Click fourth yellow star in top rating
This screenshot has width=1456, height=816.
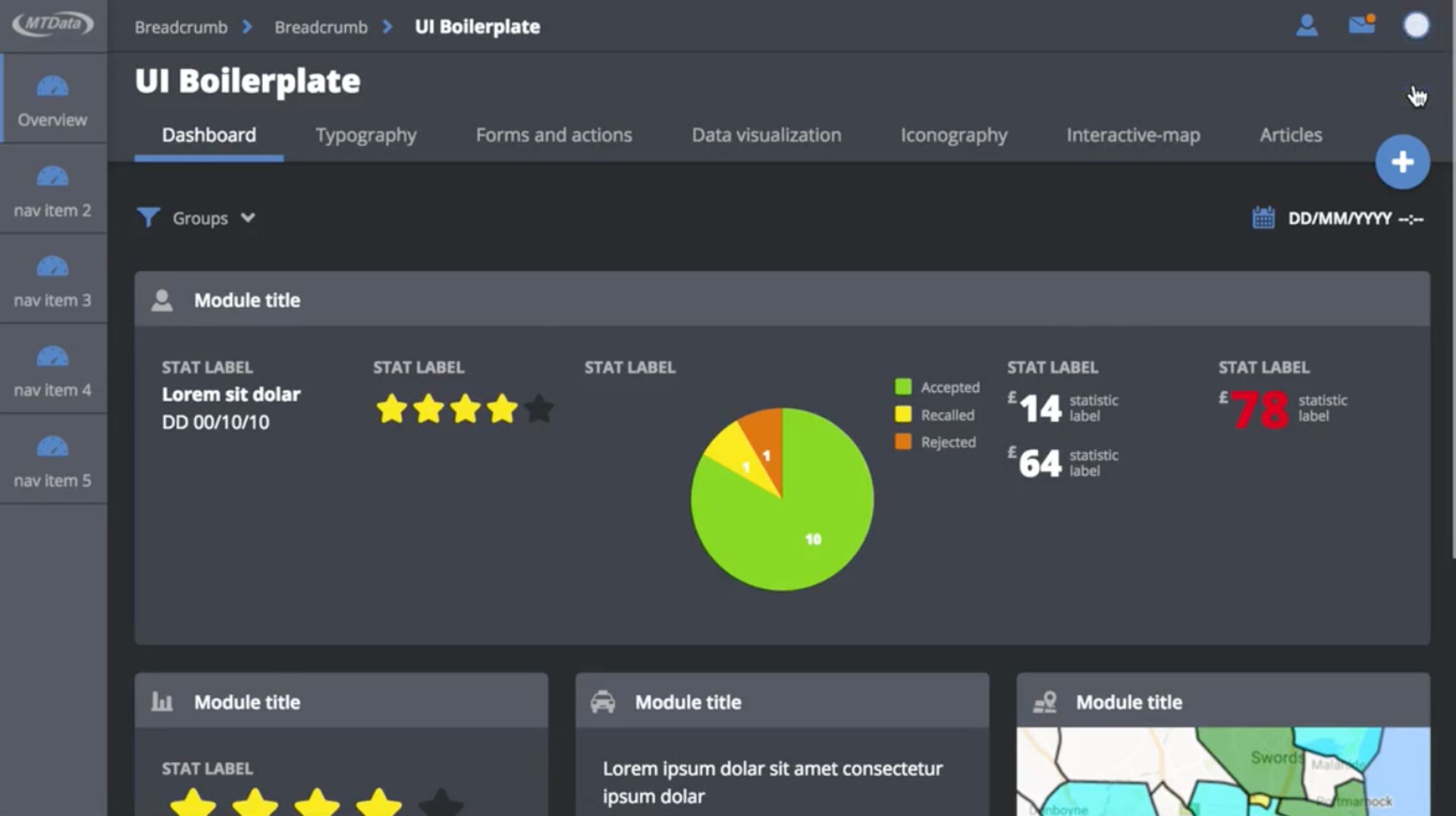tap(502, 408)
